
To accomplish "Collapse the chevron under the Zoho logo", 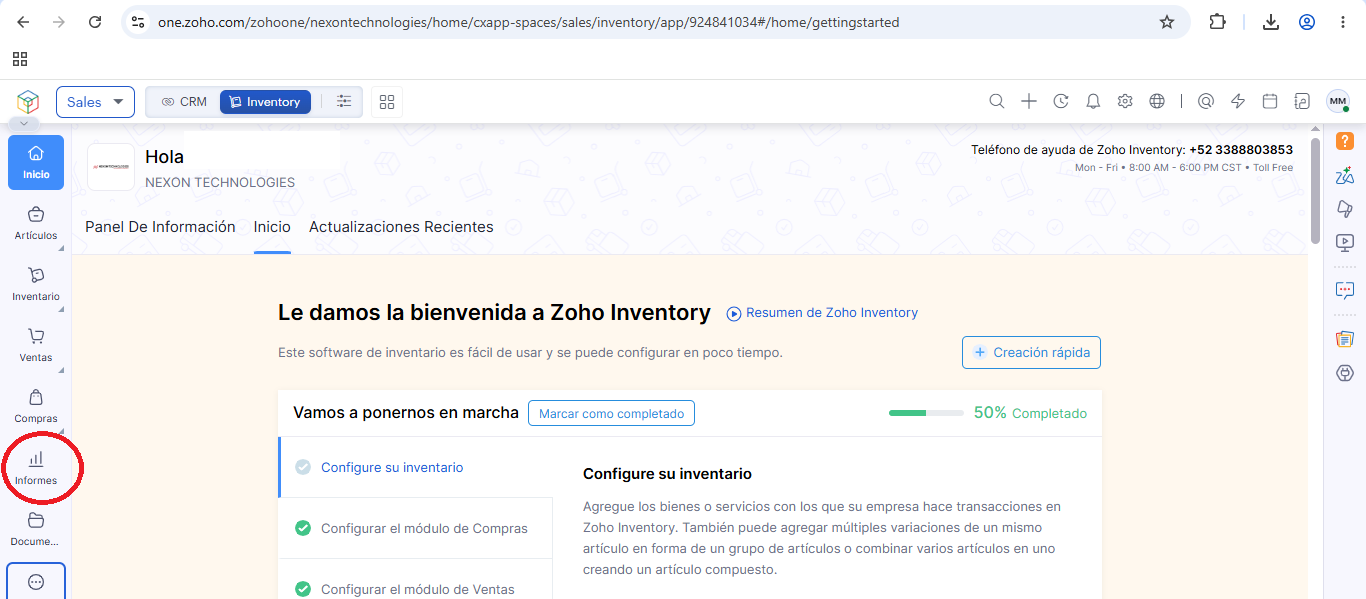I will coord(24,123).
